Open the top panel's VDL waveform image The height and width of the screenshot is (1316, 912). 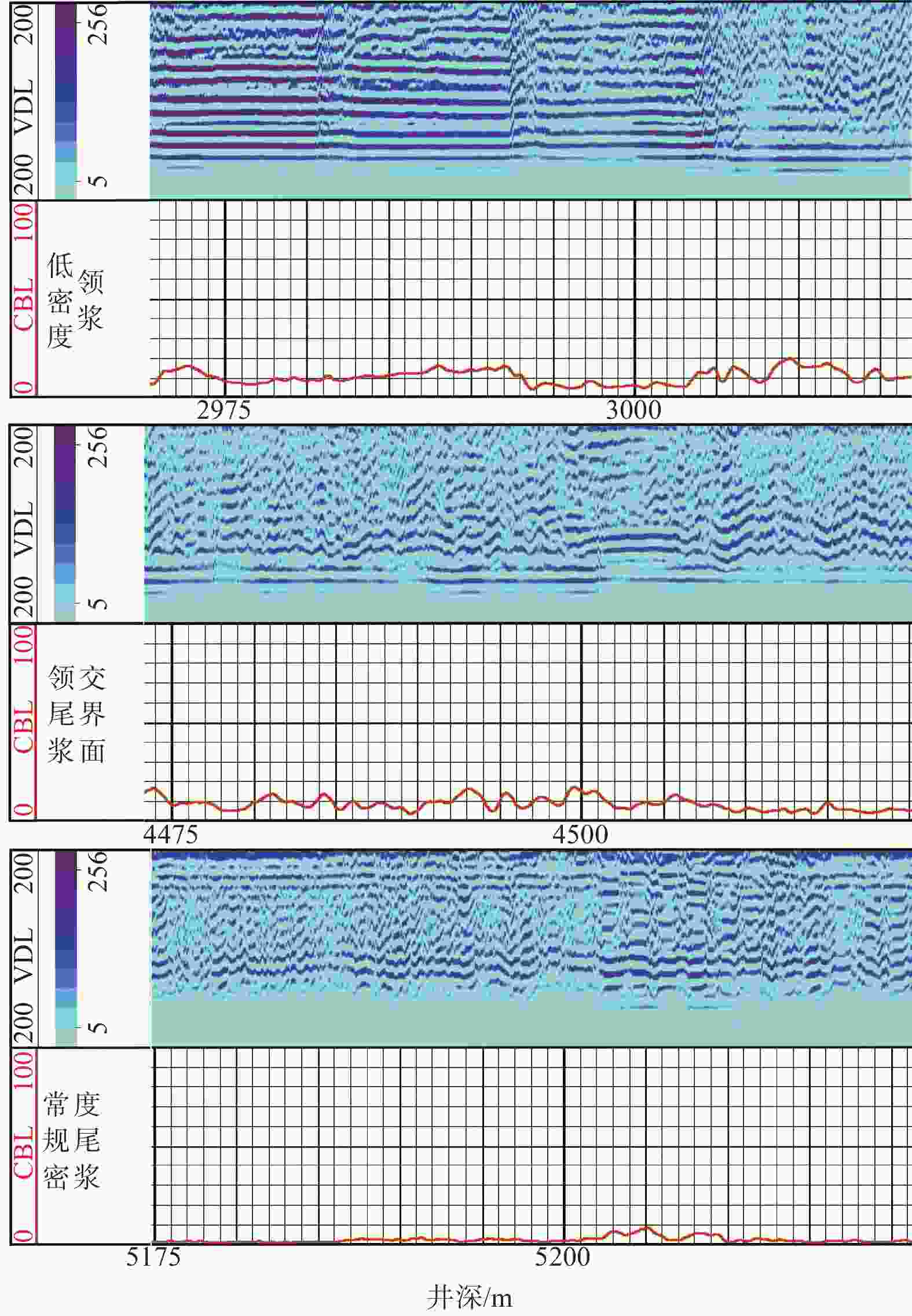[530, 98]
